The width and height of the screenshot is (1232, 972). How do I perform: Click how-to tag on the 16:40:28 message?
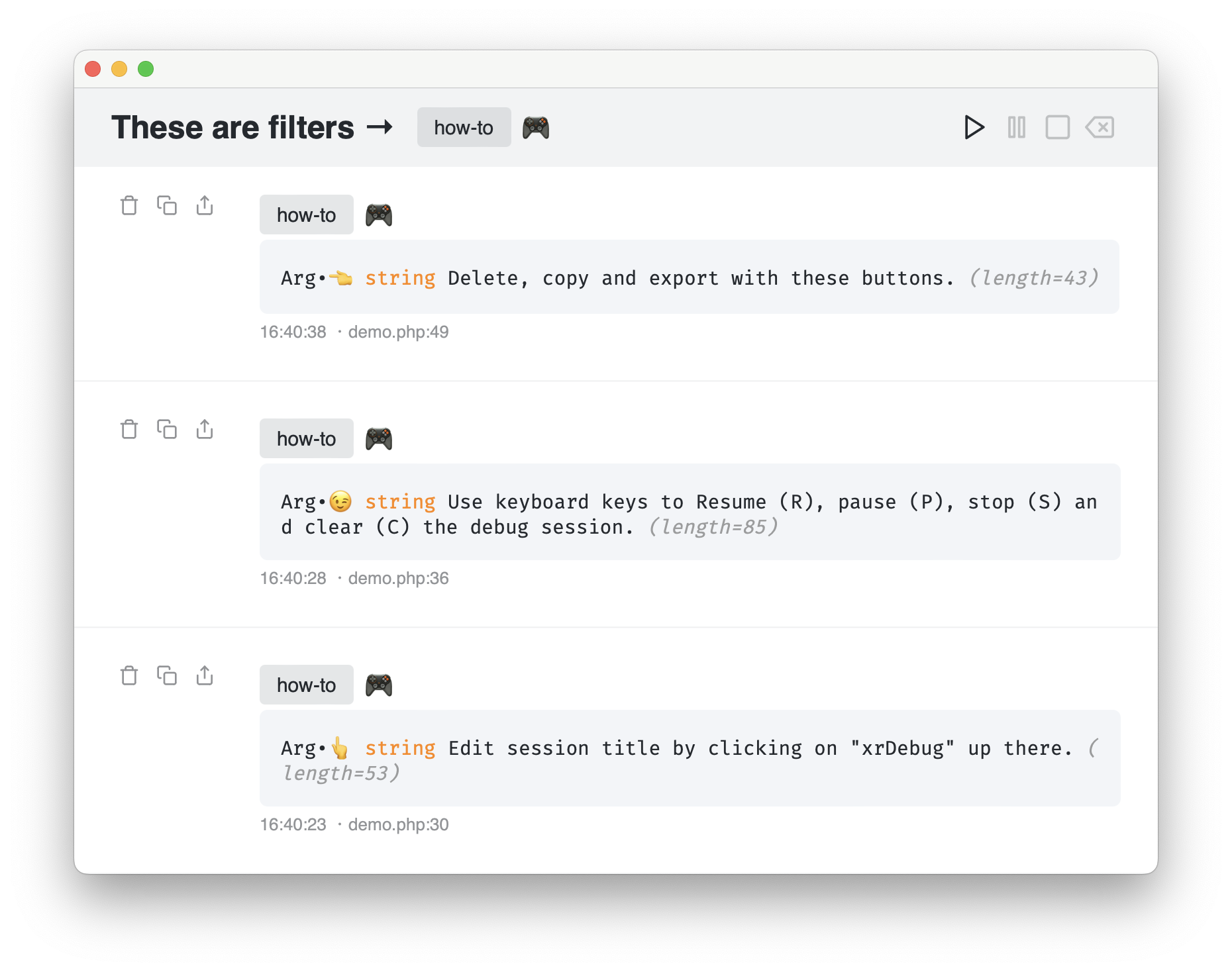[x=306, y=438]
